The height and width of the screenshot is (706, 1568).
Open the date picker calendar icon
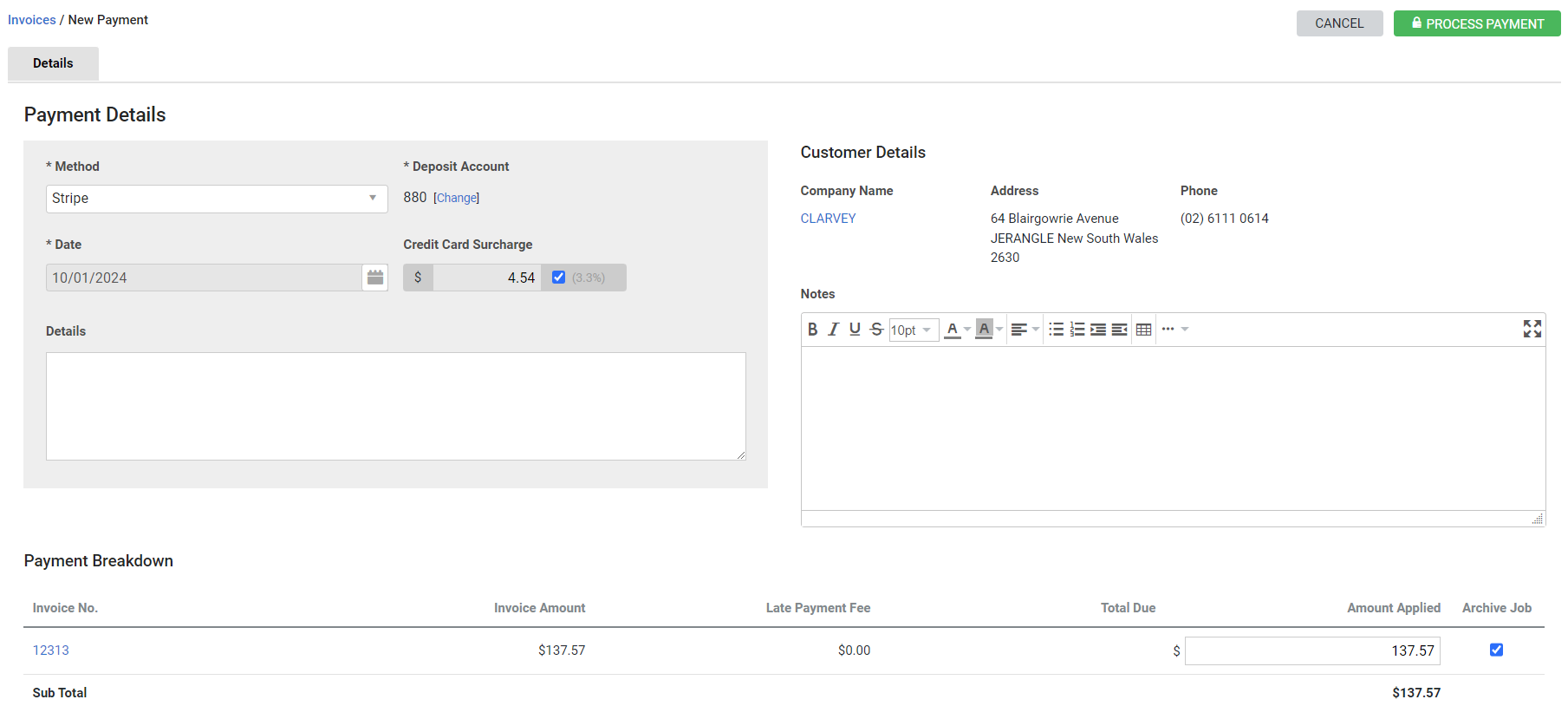tap(375, 278)
